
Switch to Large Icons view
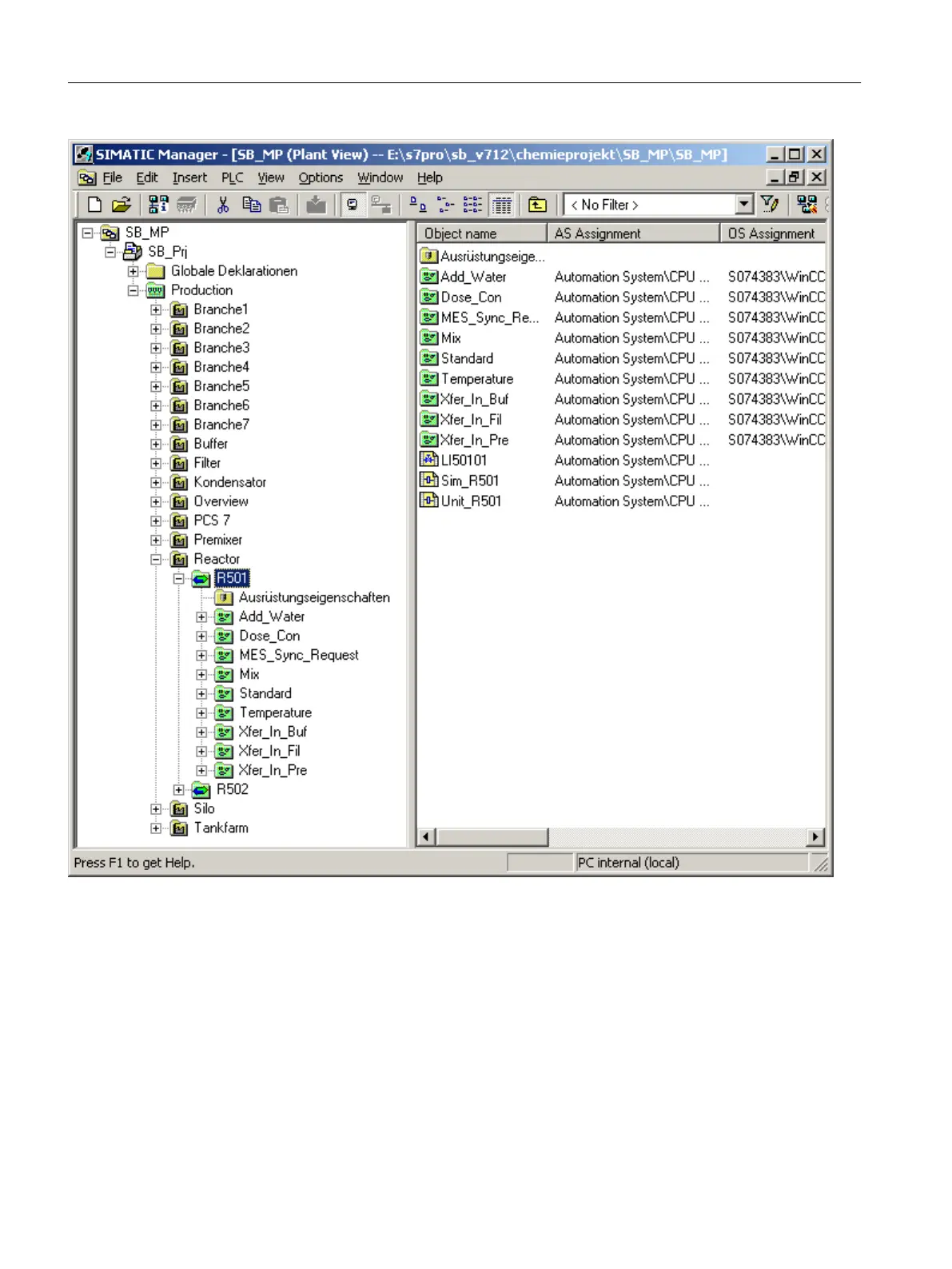[418, 205]
